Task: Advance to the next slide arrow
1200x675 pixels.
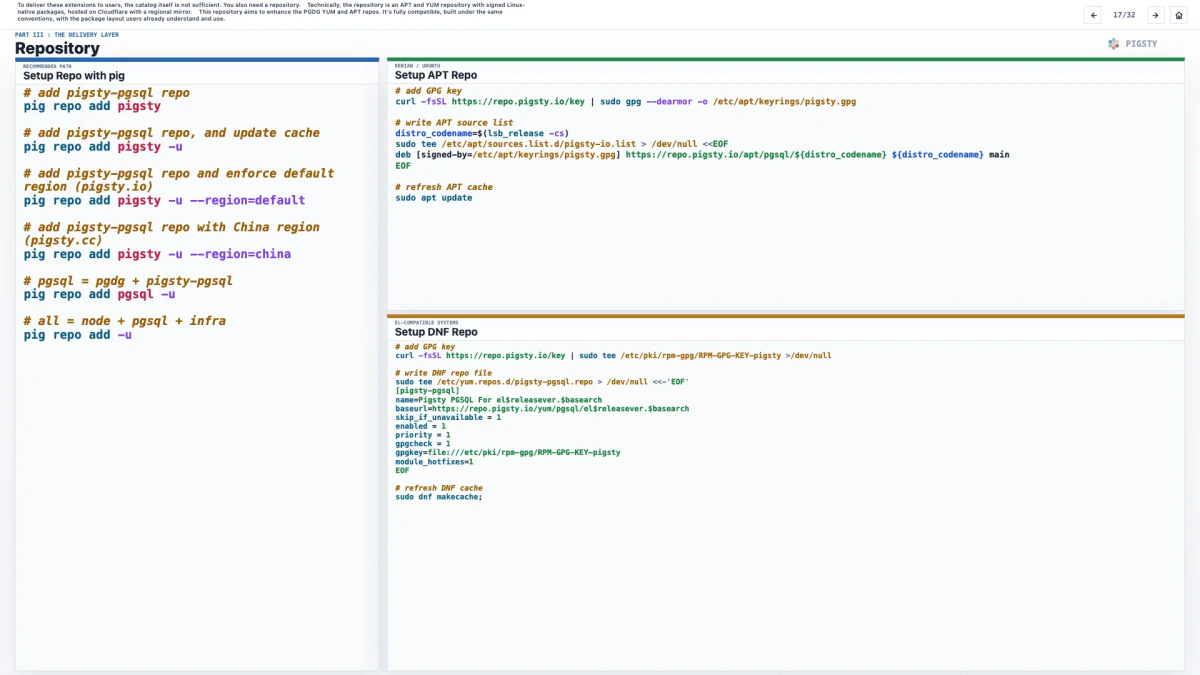Action: pyautogui.click(x=1155, y=15)
